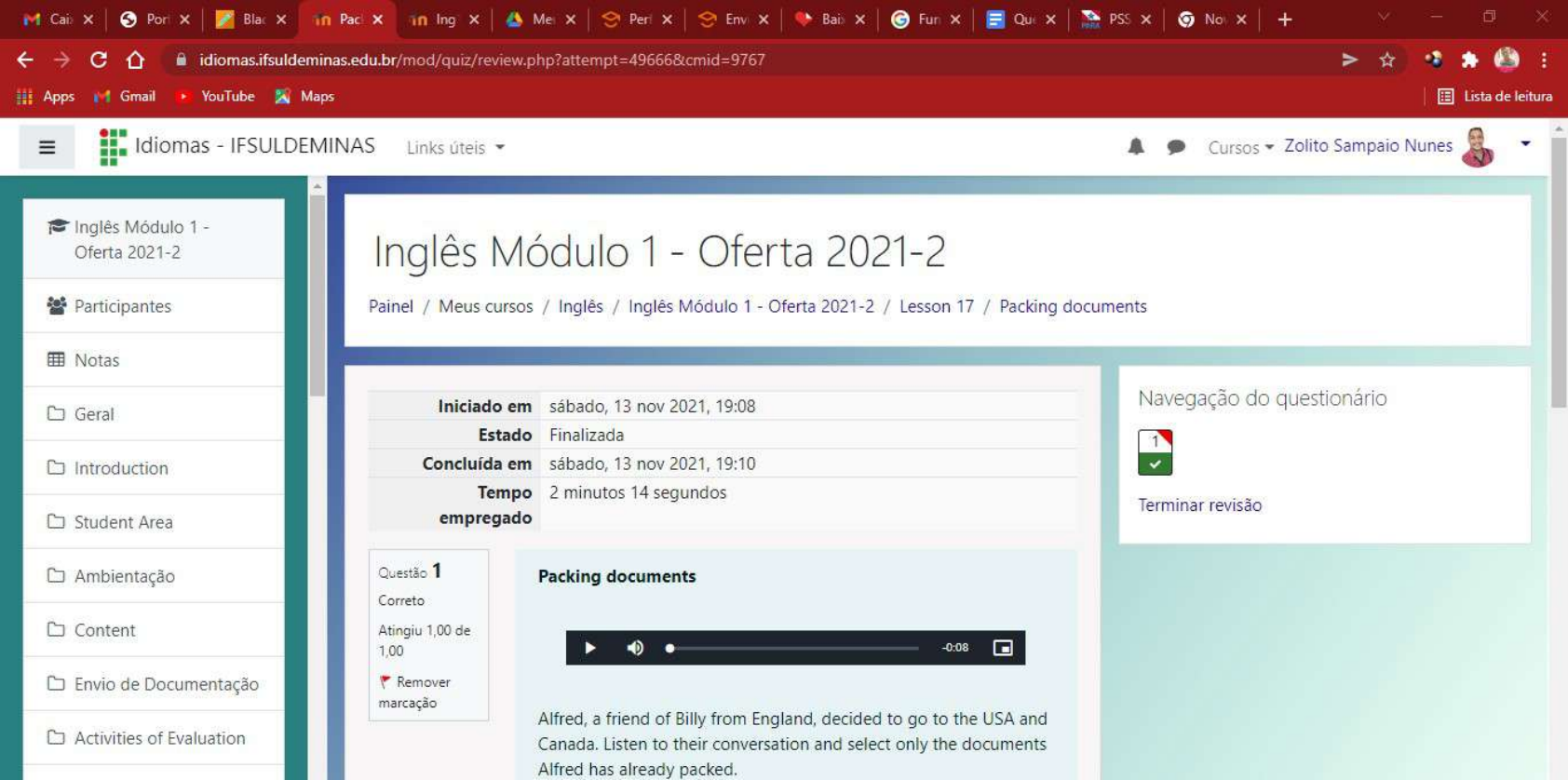The width and height of the screenshot is (1568, 780).
Task: Open the messages chat bubble icon
Action: [x=1176, y=147]
